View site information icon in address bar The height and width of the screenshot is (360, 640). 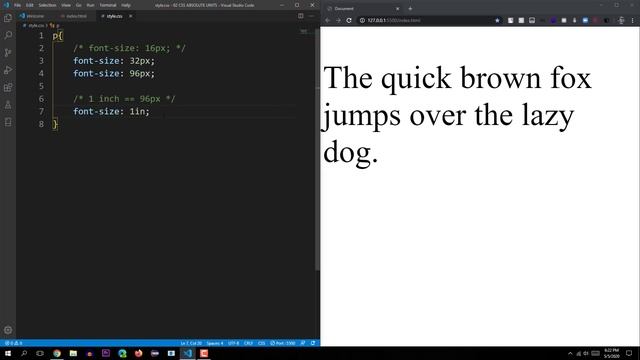(362, 20)
